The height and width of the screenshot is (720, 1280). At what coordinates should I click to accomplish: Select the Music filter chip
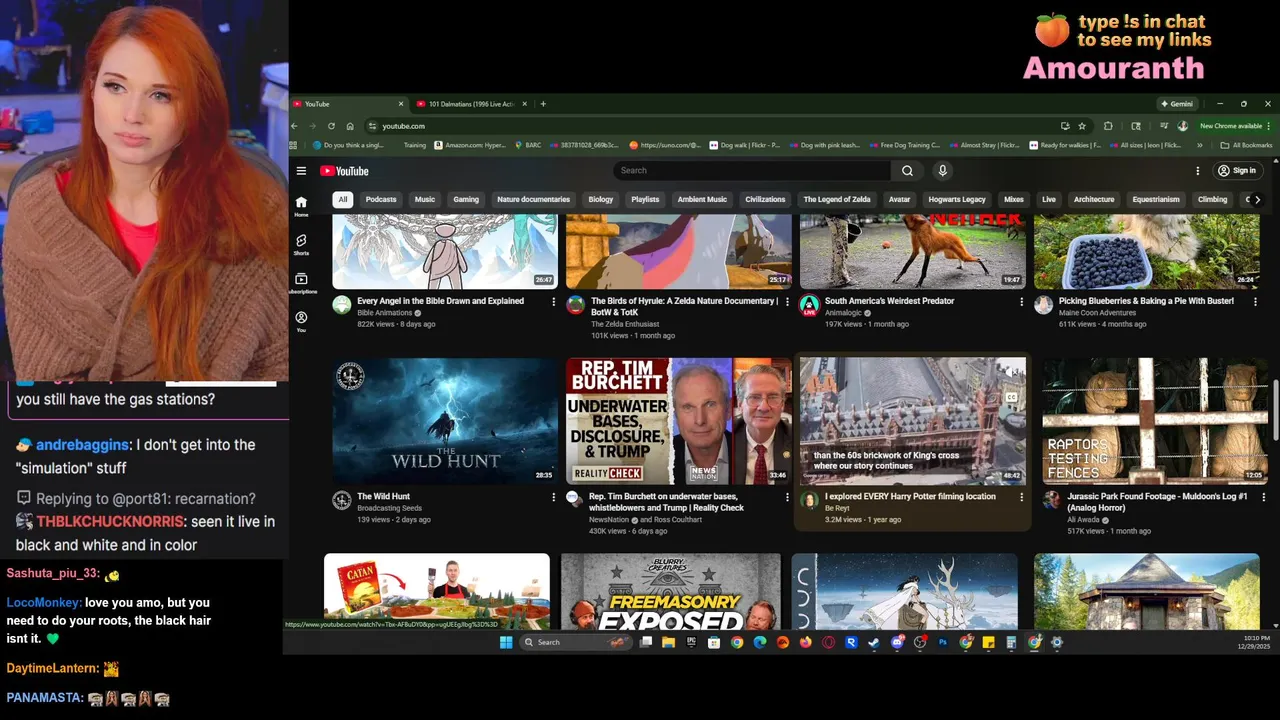pyautogui.click(x=425, y=199)
